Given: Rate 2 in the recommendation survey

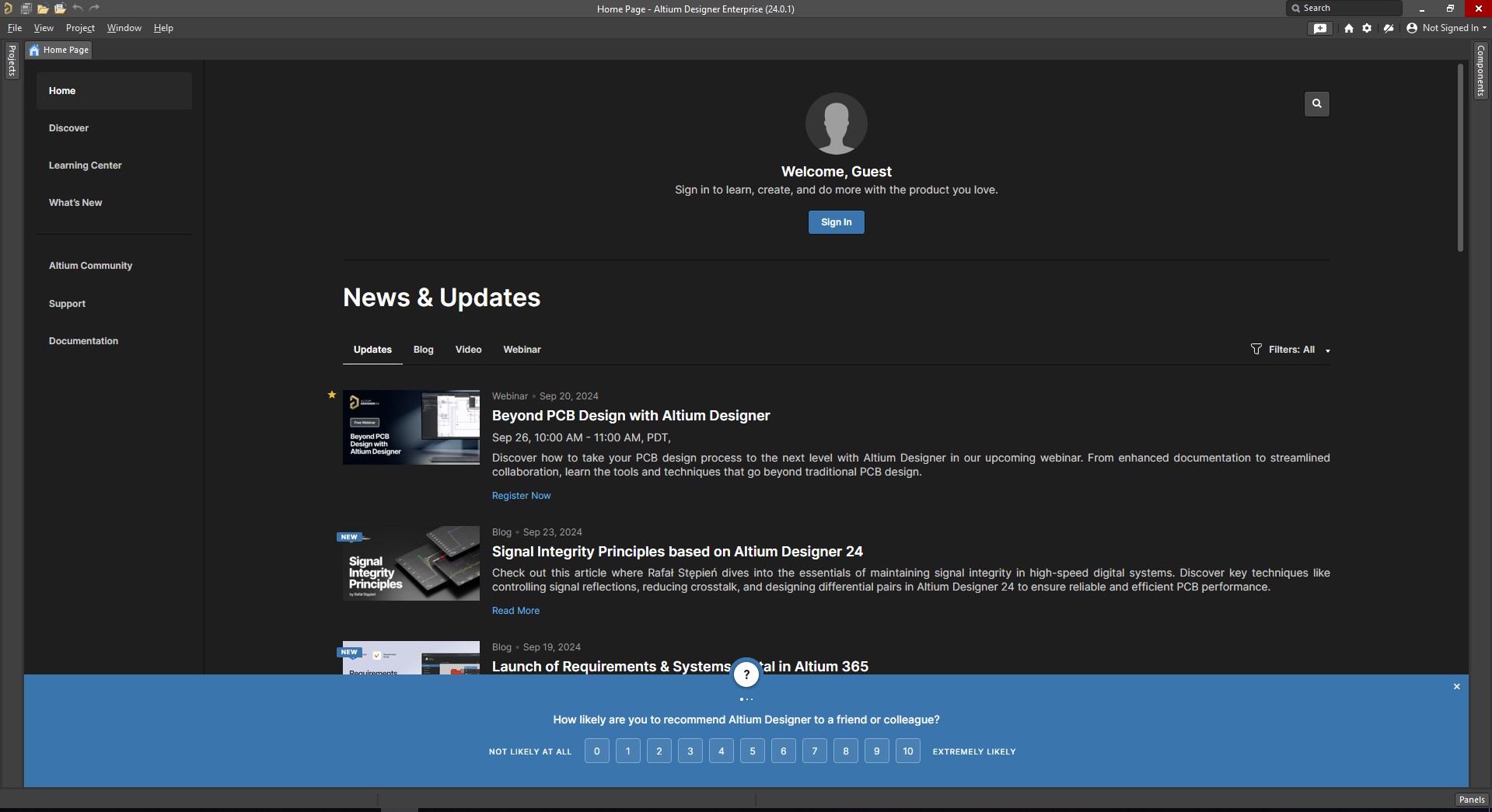Looking at the screenshot, I should [659, 751].
